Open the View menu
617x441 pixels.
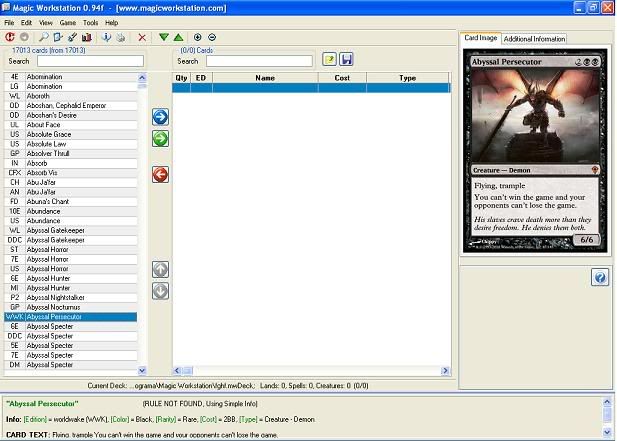46,23
